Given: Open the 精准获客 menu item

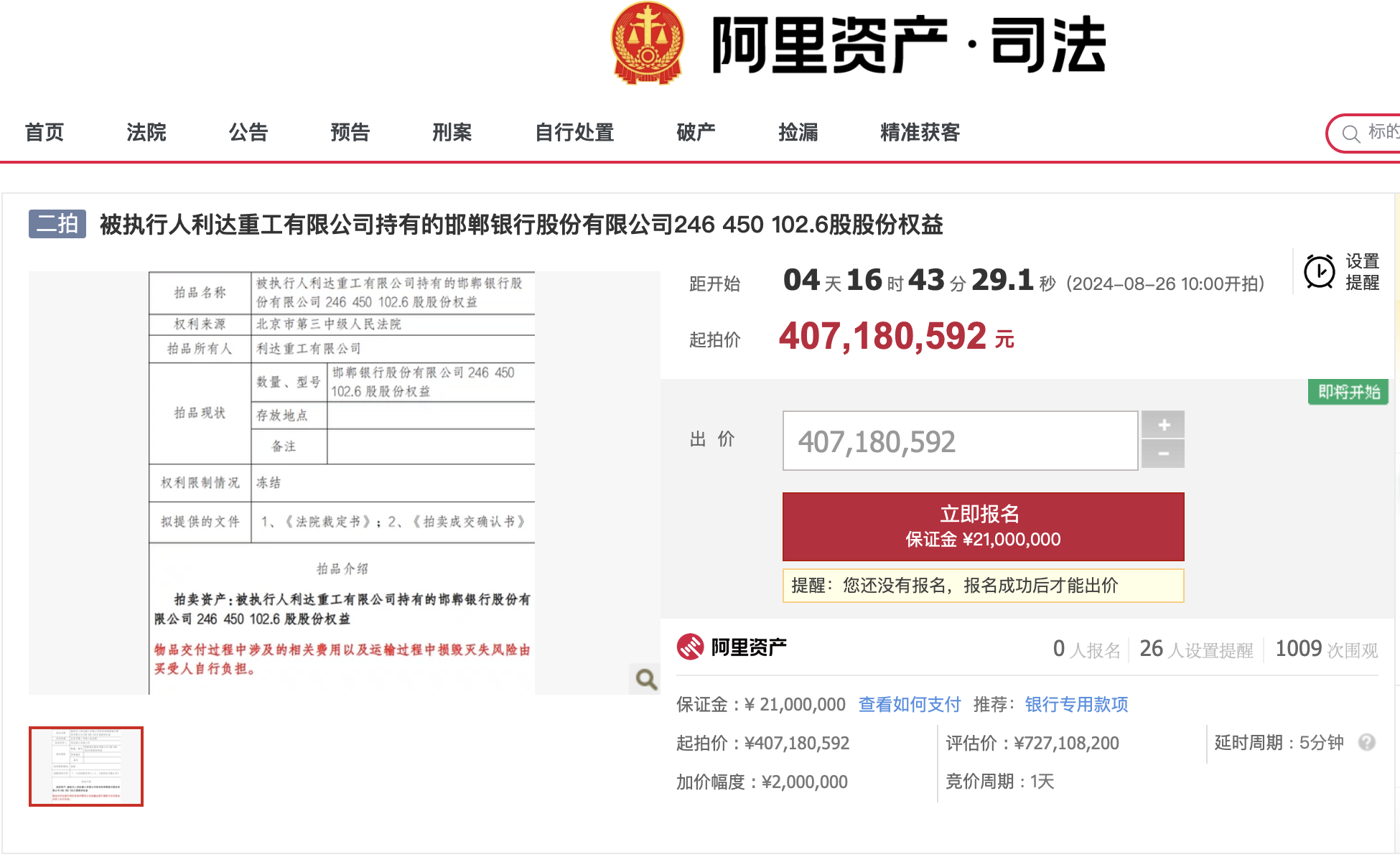Looking at the screenshot, I should click(920, 132).
